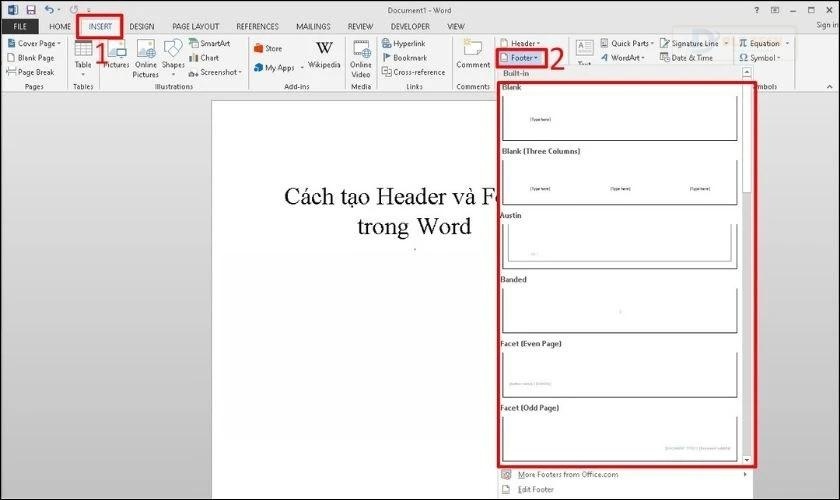Viewport: 840px width, 500px height.
Task: Insert a Page Break
Action: tap(31, 72)
